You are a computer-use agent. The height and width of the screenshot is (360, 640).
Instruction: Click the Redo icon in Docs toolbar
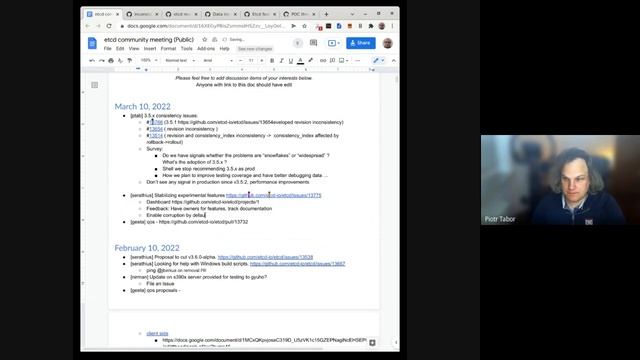pyautogui.click(x=102, y=60)
